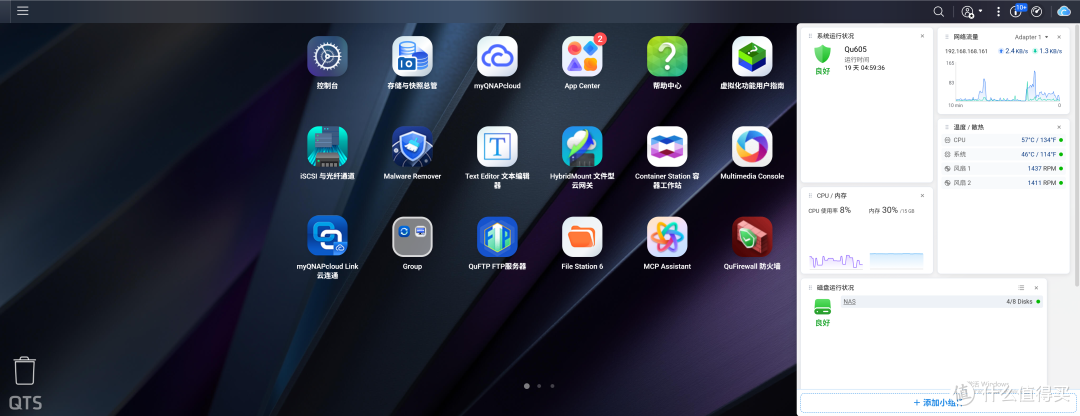
Task: Open the Group folder icon
Action: [412, 236]
